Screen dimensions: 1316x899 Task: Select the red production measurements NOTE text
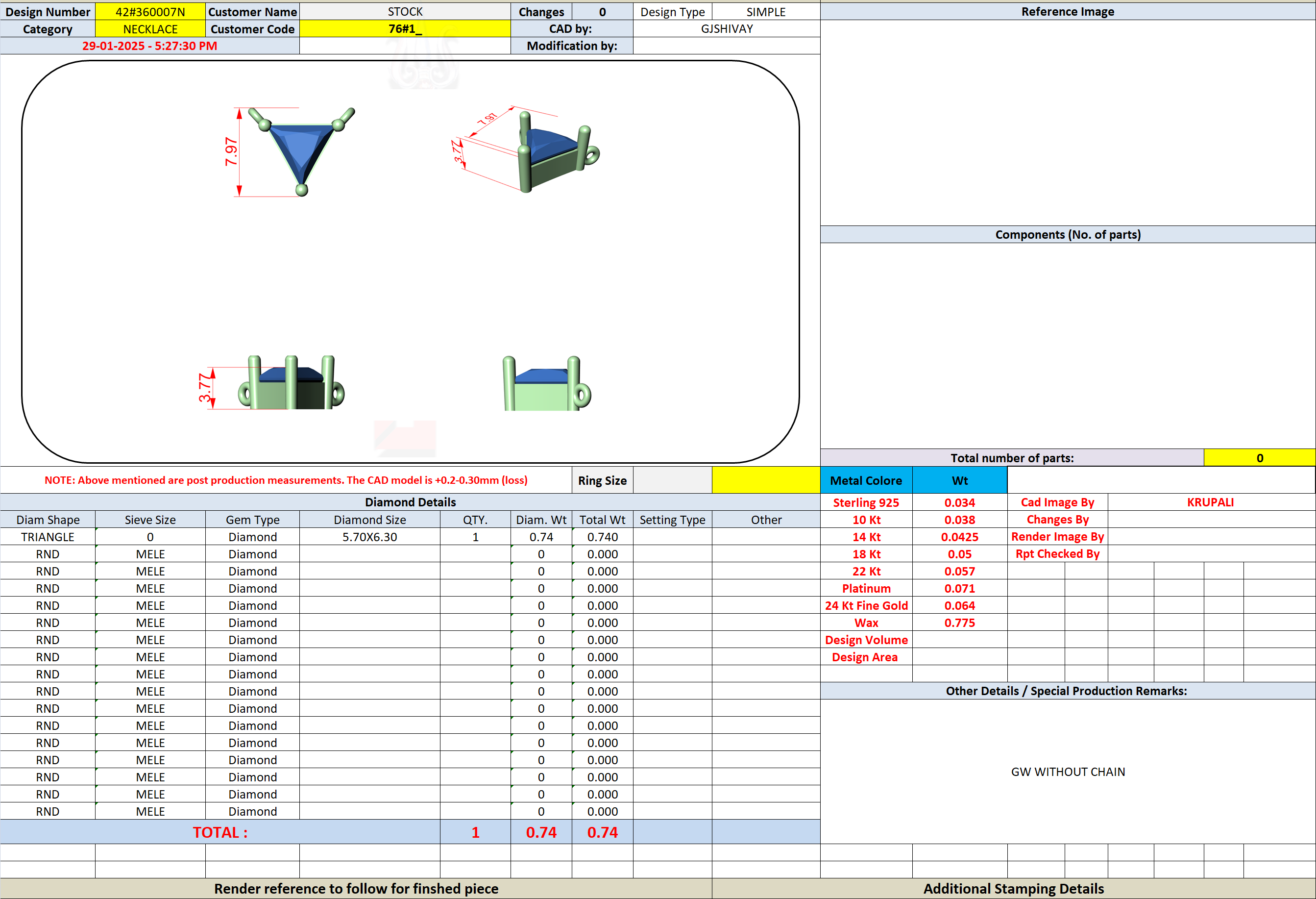coord(286,480)
